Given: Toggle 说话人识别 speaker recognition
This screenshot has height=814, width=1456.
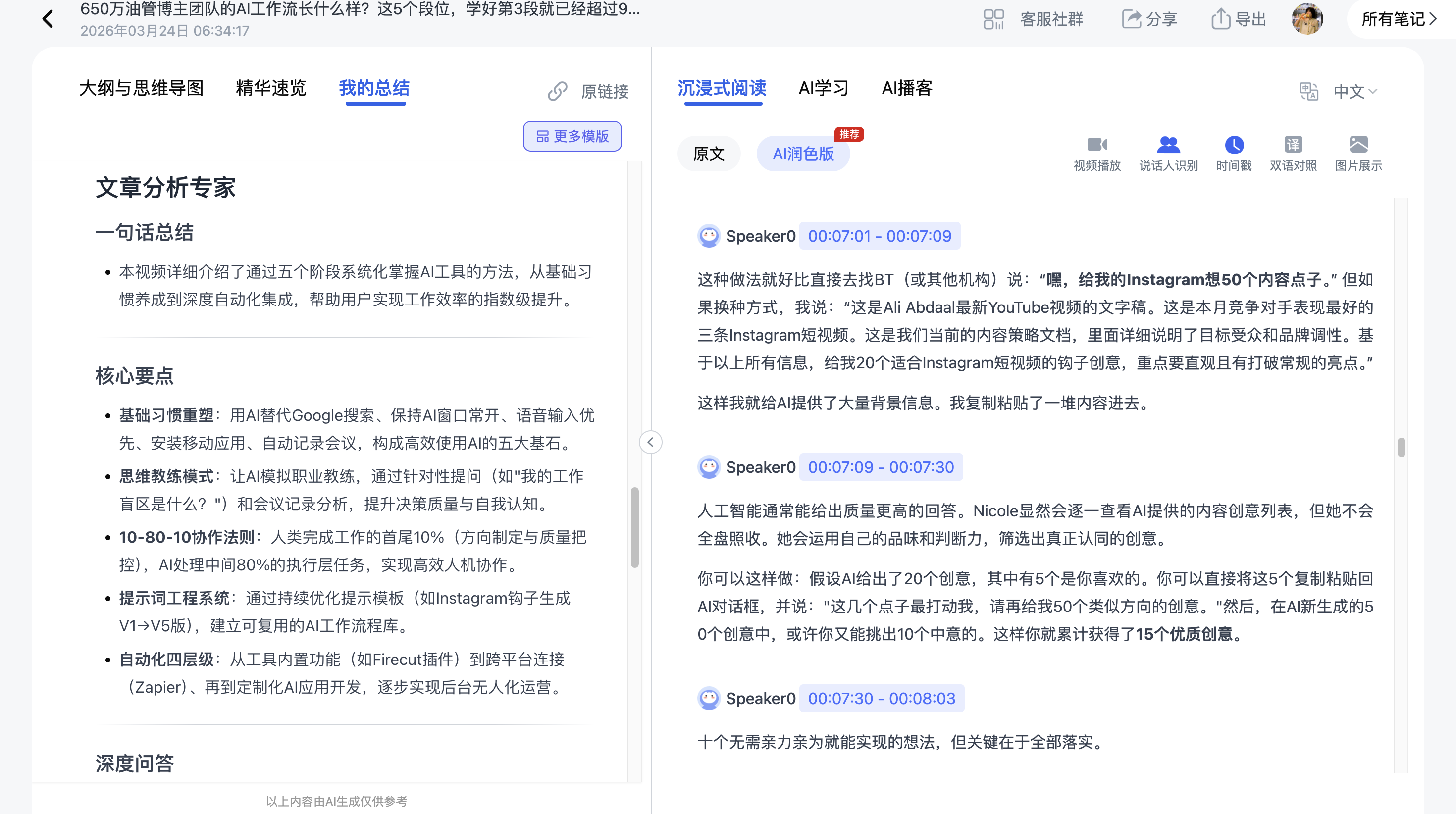Looking at the screenshot, I should [1168, 154].
